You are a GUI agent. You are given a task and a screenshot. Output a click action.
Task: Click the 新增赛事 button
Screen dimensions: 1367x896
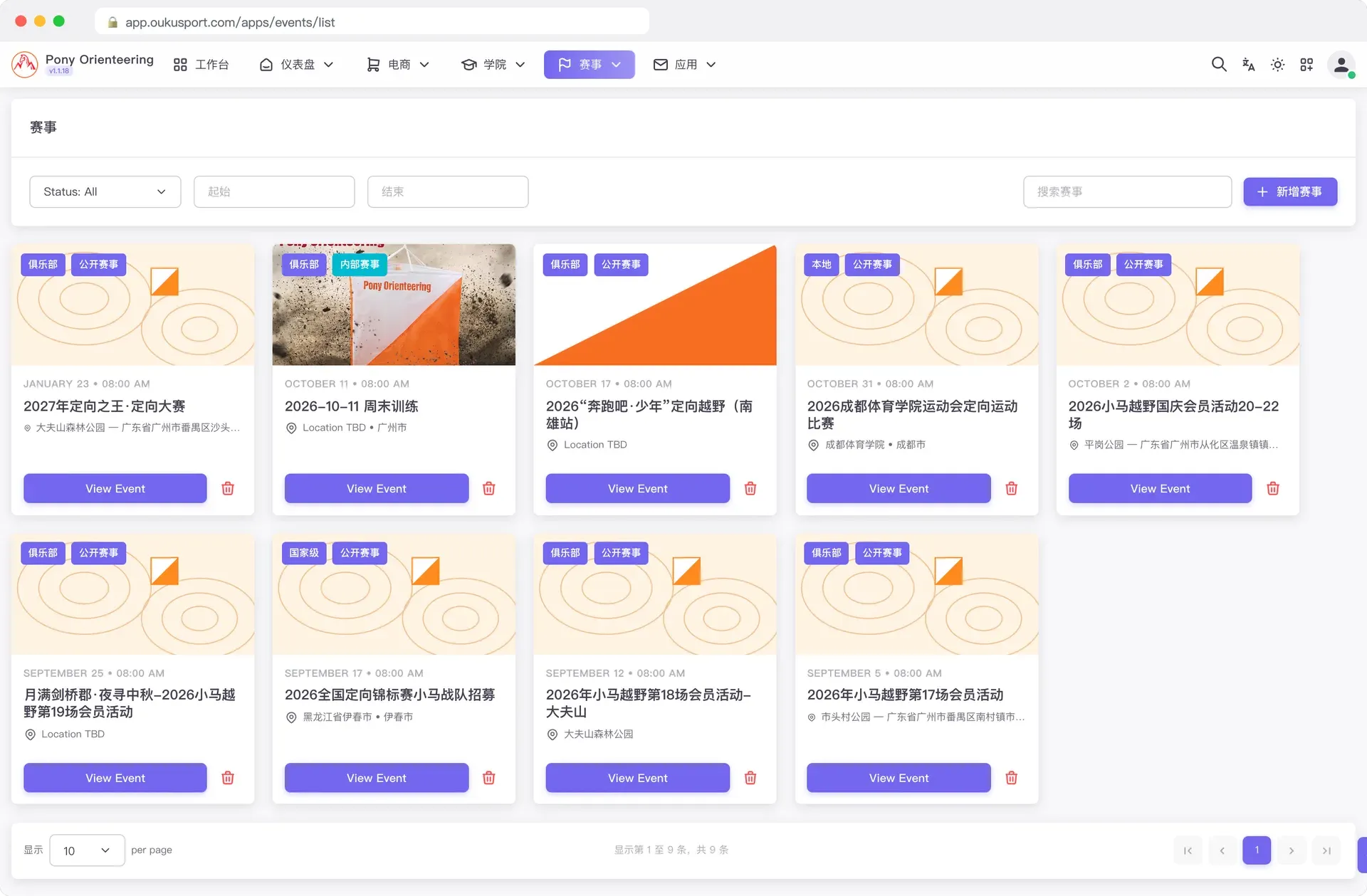(x=1290, y=191)
